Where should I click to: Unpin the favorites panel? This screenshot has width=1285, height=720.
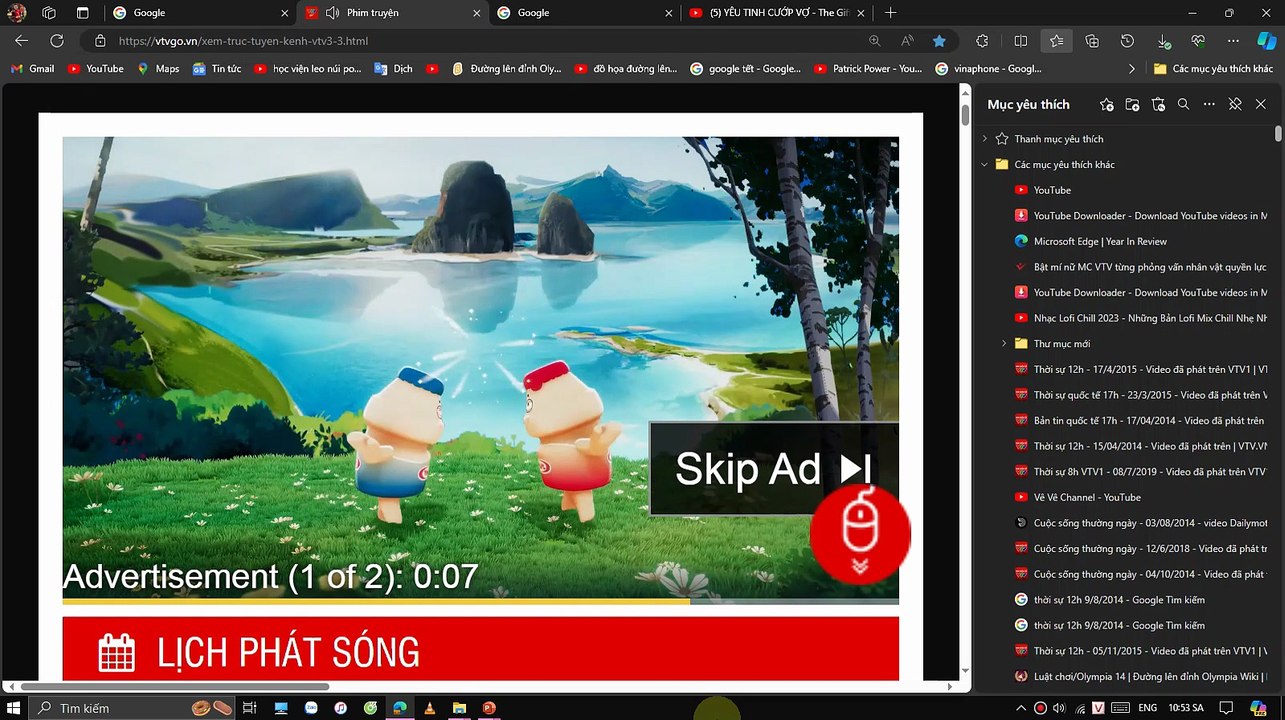click(x=1235, y=104)
